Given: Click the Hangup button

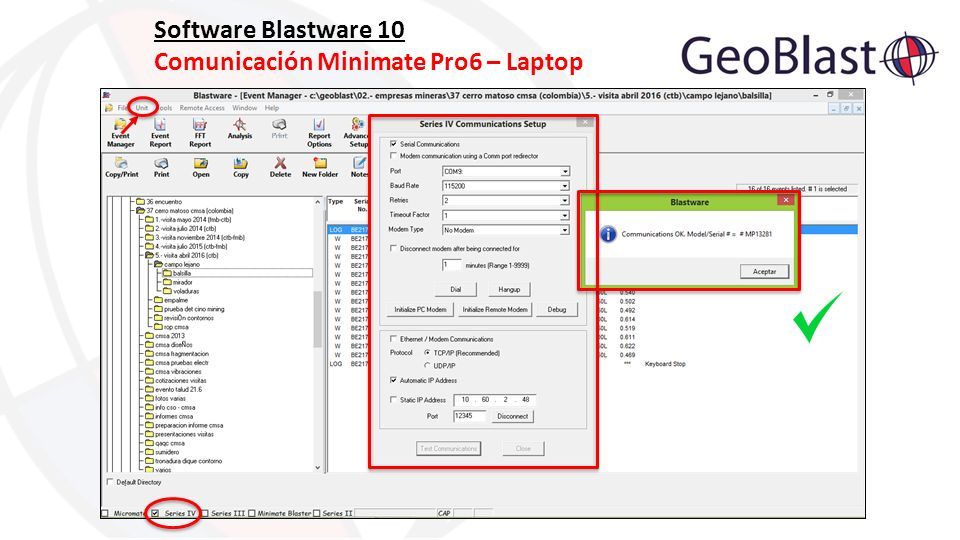Looking at the screenshot, I should pyautogui.click(x=509, y=290).
